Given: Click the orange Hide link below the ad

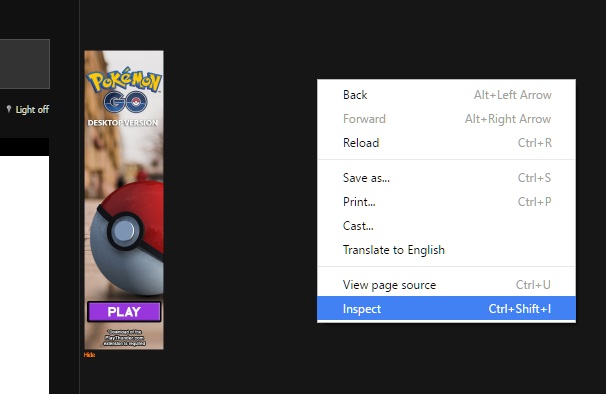Looking at the screenshot, I should [x=89, y=355].
